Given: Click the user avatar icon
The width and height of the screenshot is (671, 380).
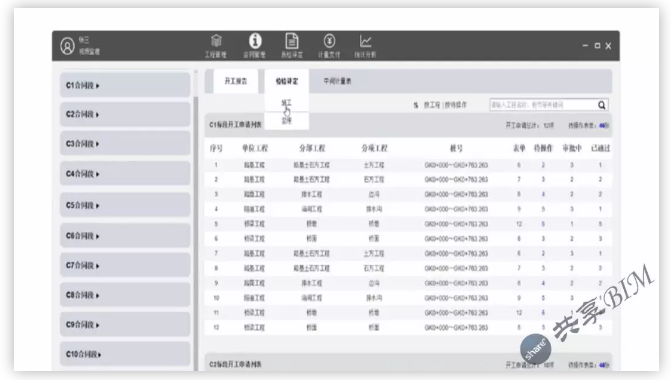Looking at the screenshot, I should click(x=67, y=46).
